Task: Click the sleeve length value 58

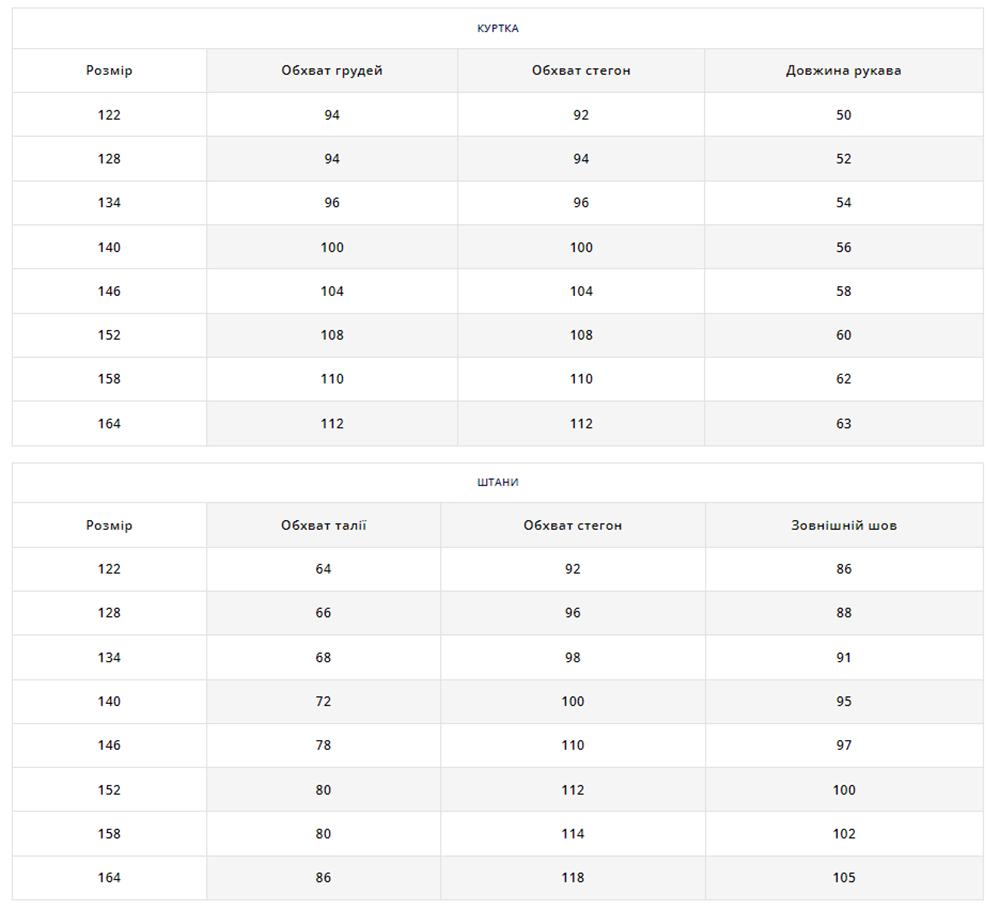Action: pyautogui.click(x=843, y=291)
